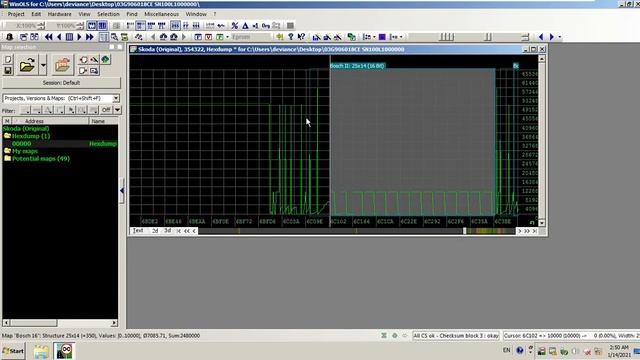The height and width of the screenshot is (360, 640).
Task: Open the Miscellaneous menu
Action: 161,14
